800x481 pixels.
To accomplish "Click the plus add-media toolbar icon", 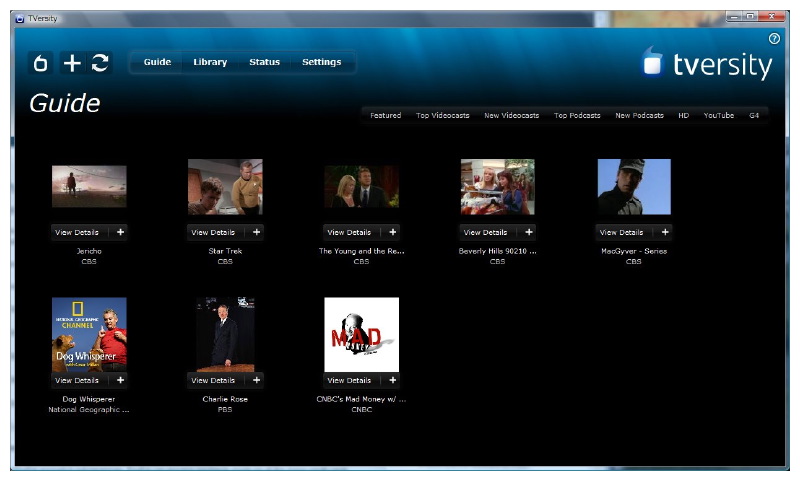I will click(x=71, y=63).
